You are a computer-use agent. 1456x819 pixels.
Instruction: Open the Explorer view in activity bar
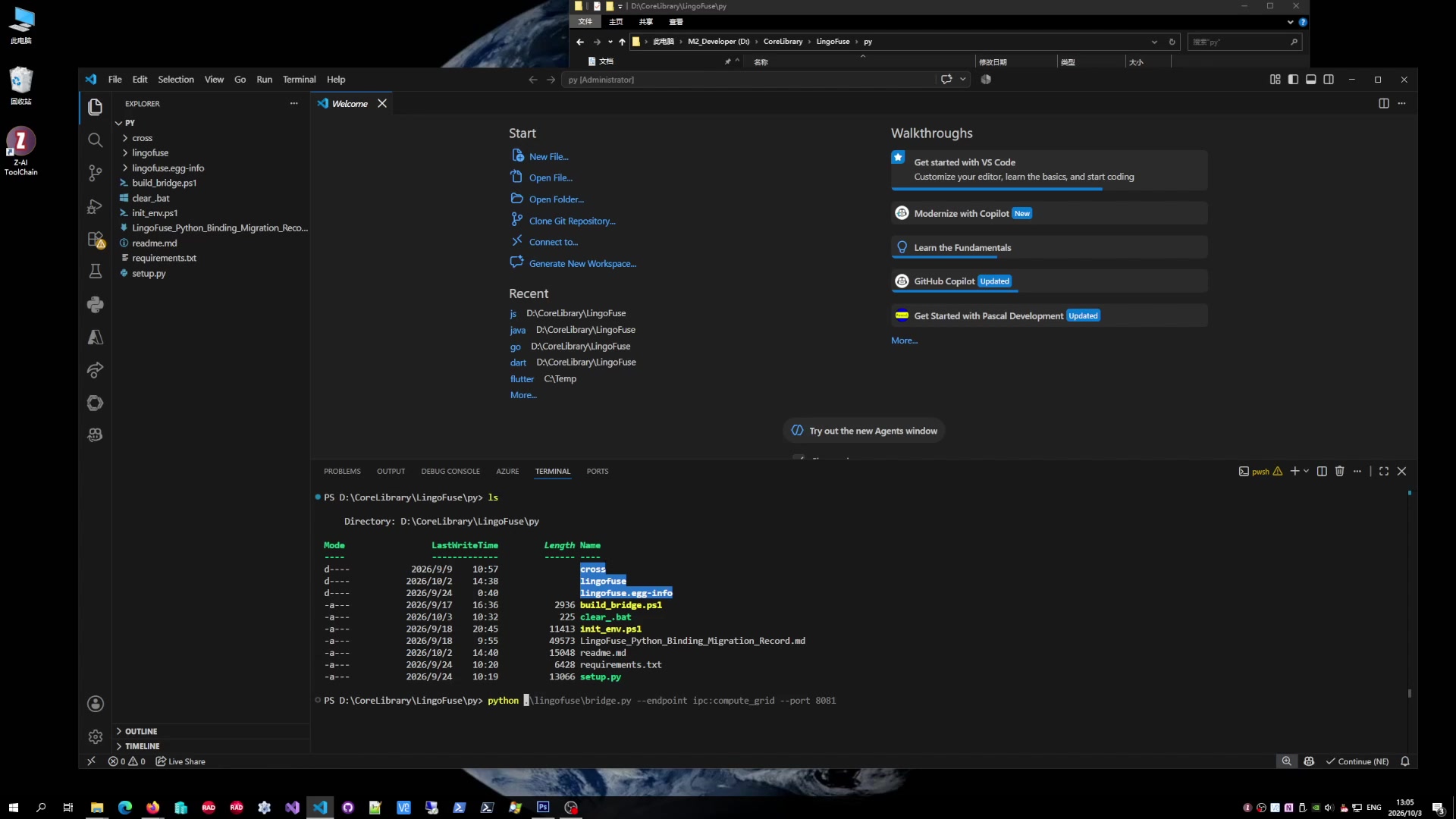tap(95, 108)
